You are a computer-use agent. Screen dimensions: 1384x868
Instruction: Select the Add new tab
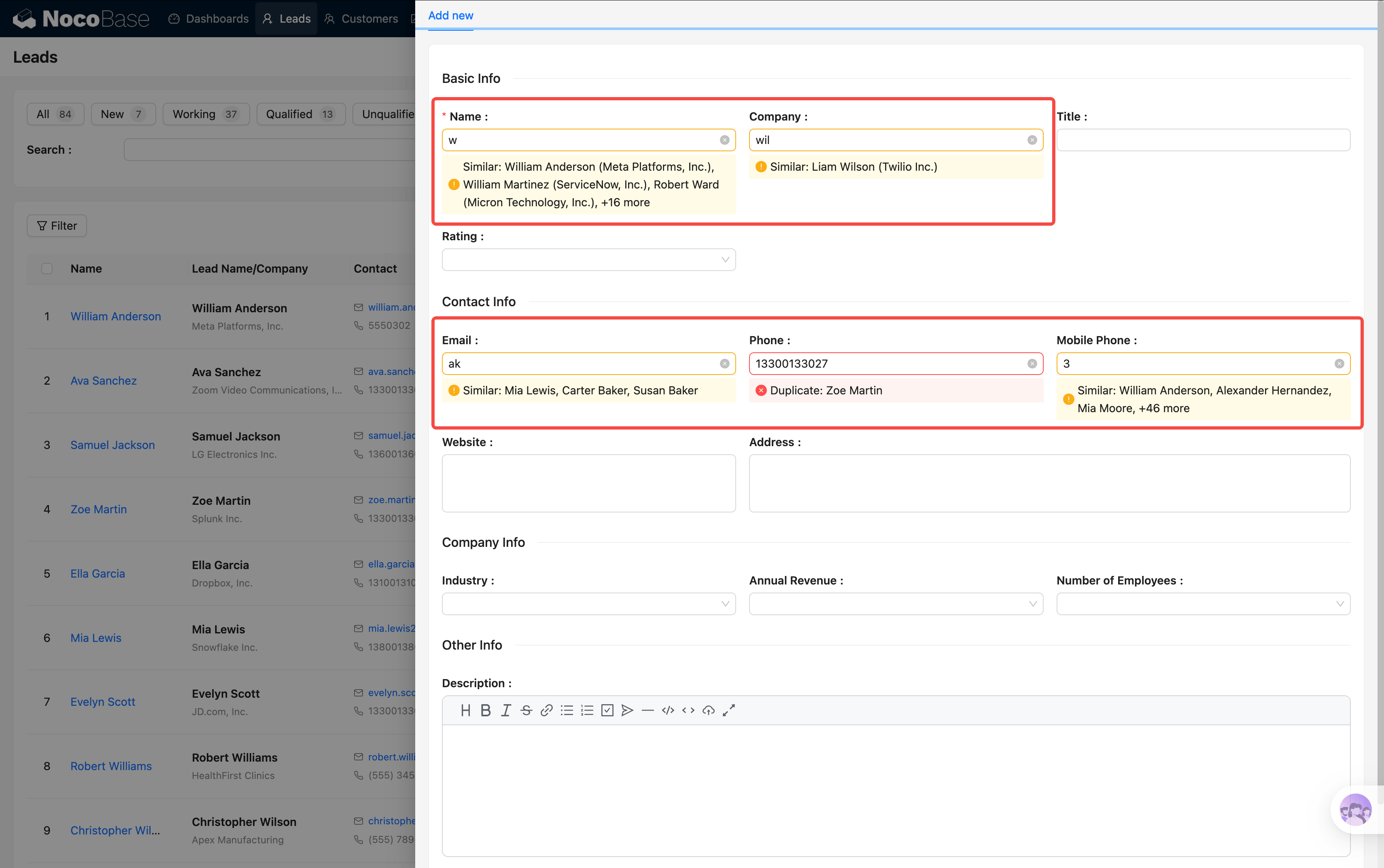point(450,15)
